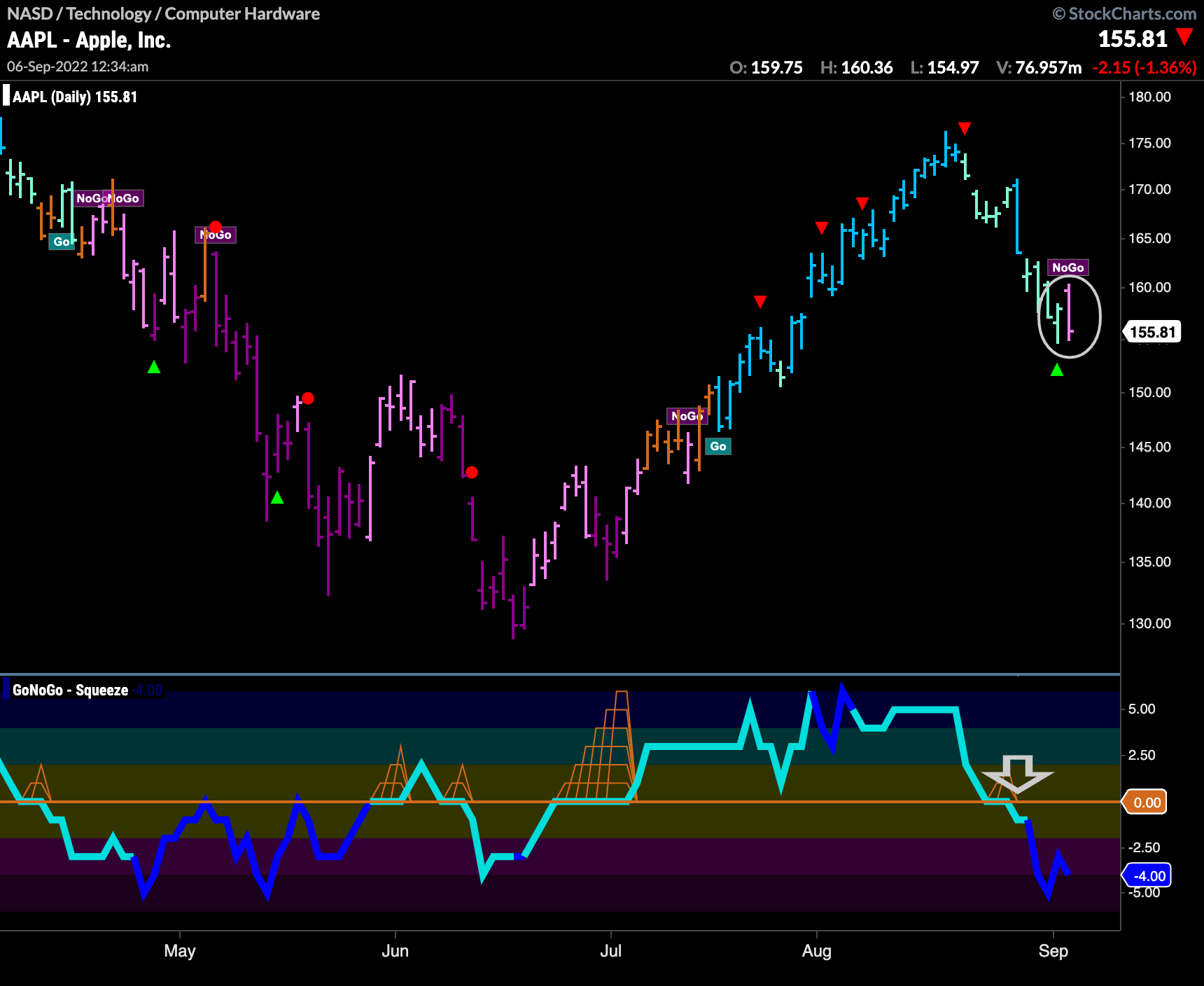Click the 145.00 price axis label
This screenshot has width=1204, height=986.
tap(1149, 447)
